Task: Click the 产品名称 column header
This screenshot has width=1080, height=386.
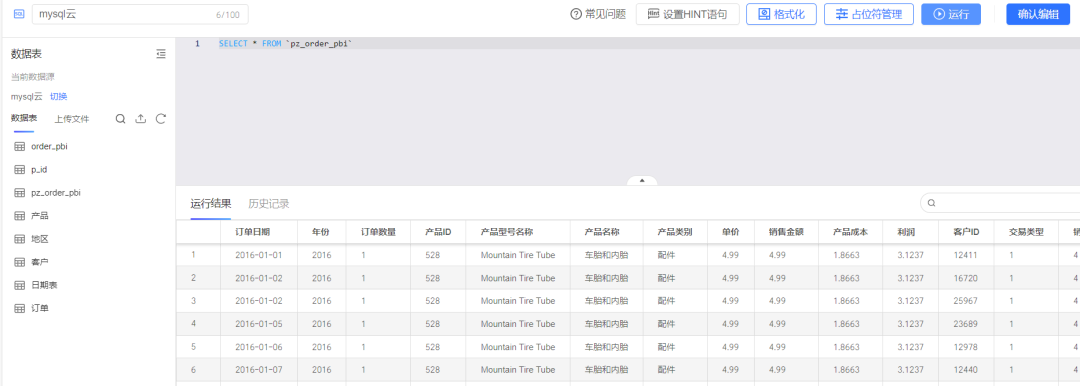Action: 602,232
